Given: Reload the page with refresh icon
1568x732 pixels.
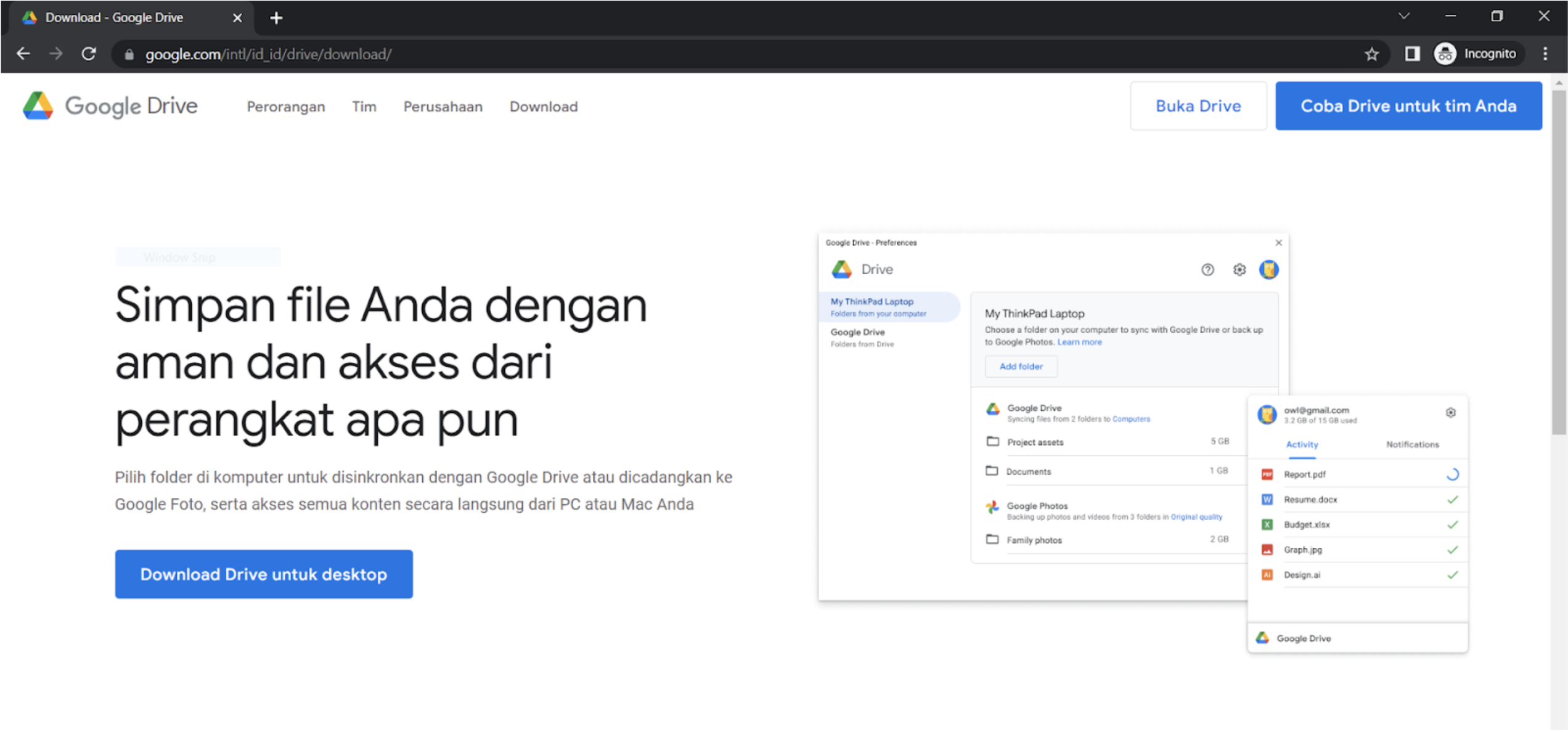Looking at the screenshot, I should [x=89, y=54].
